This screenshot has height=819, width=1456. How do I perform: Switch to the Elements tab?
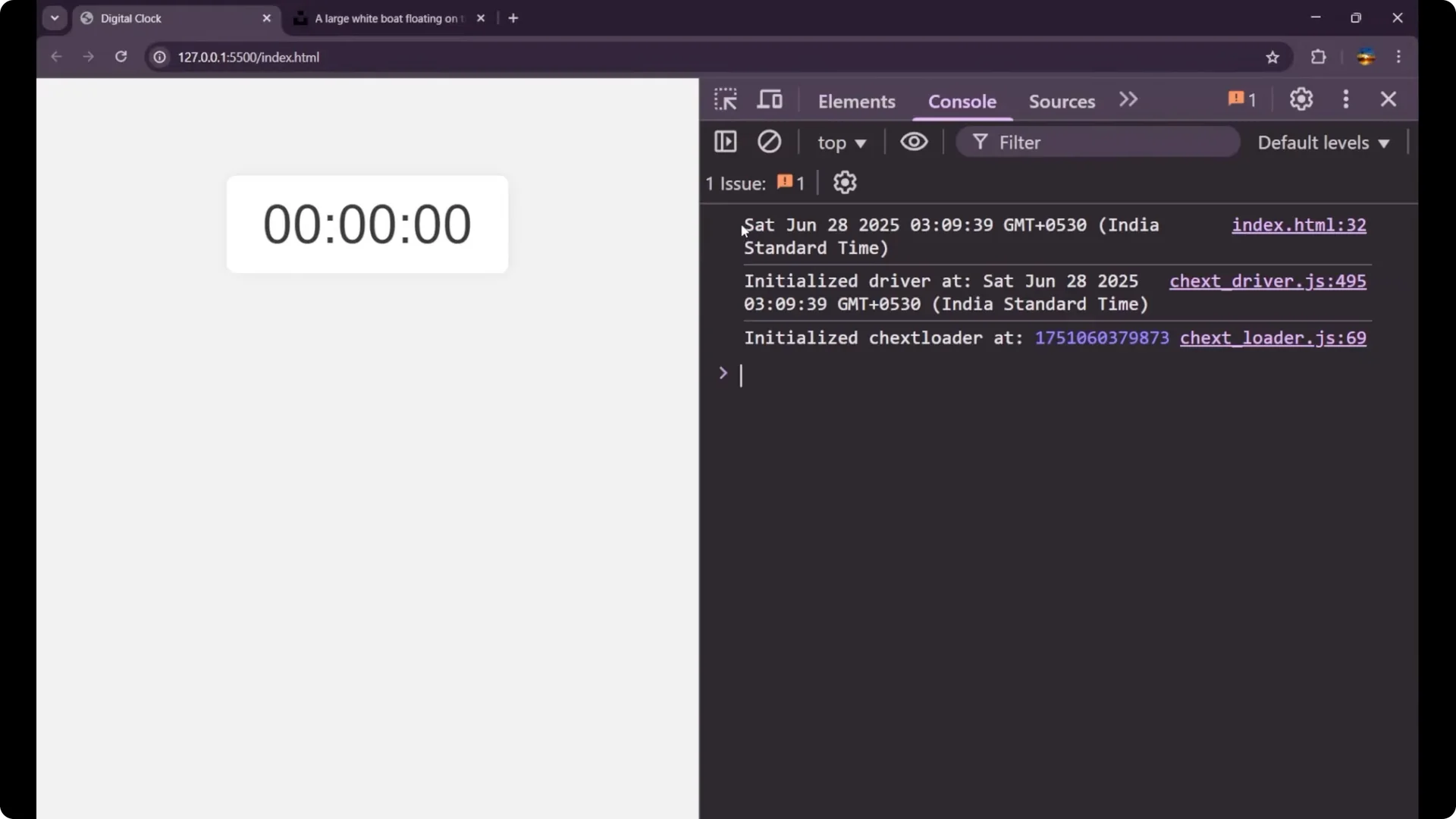(x=856, y=101)
